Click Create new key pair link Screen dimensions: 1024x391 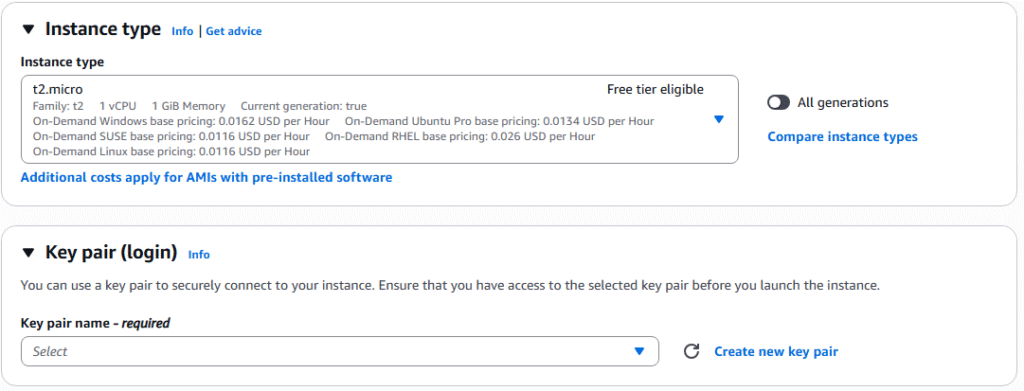pos(776,351)
